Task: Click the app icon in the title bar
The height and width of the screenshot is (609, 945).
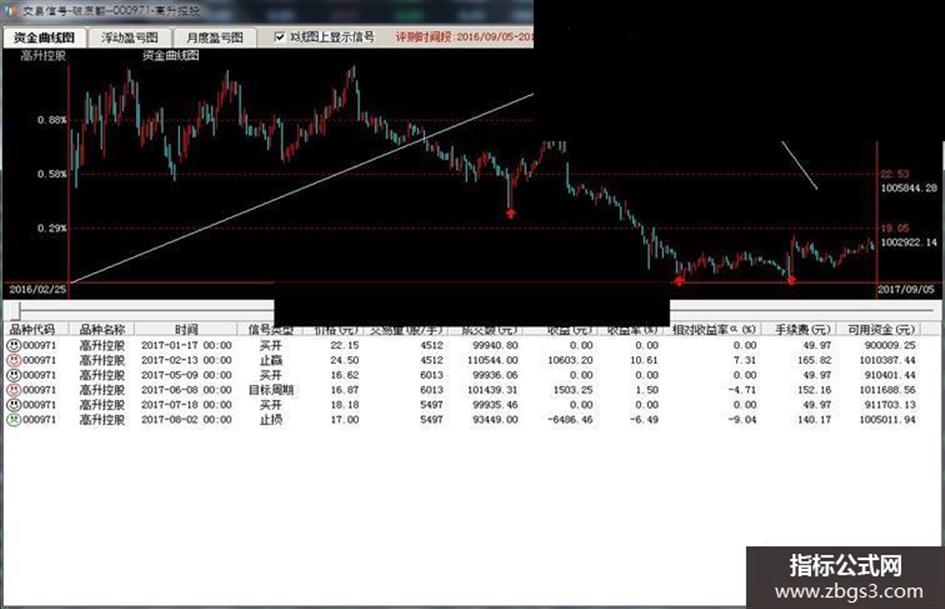Action: (x=10, y=10)
